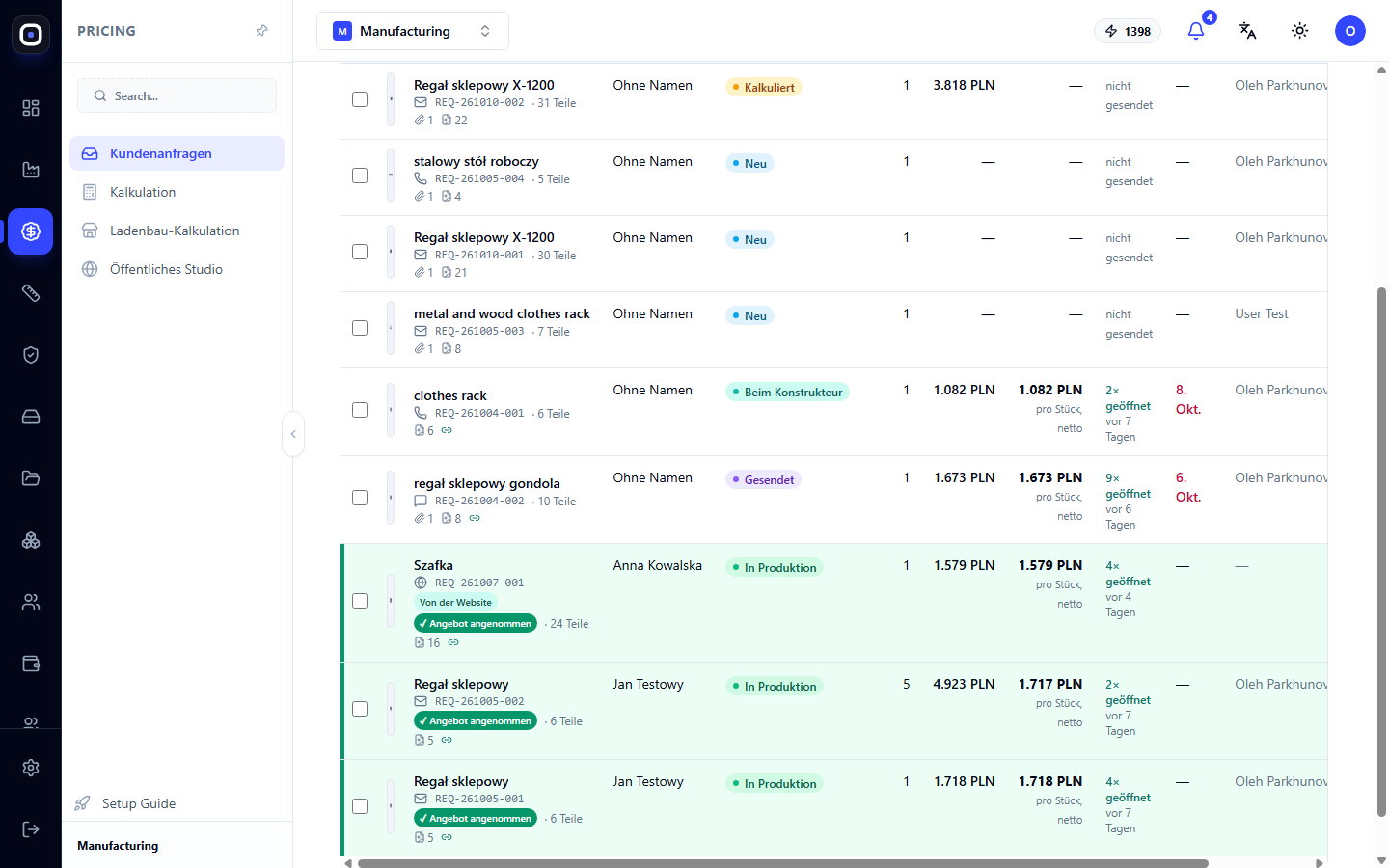Click the Beim Konstrukteur status badge

pos(787,392)
